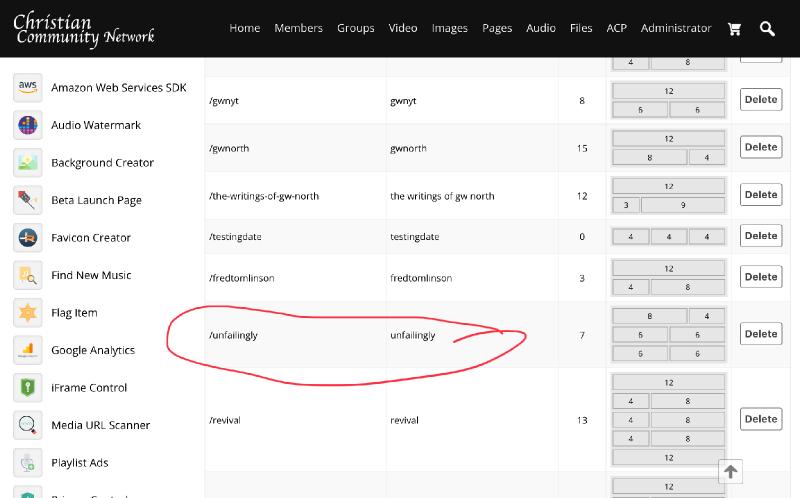Screen dimensions: 800x498
Task: Open the Beta Launch Page icon
Action: (x=28, y=200)
